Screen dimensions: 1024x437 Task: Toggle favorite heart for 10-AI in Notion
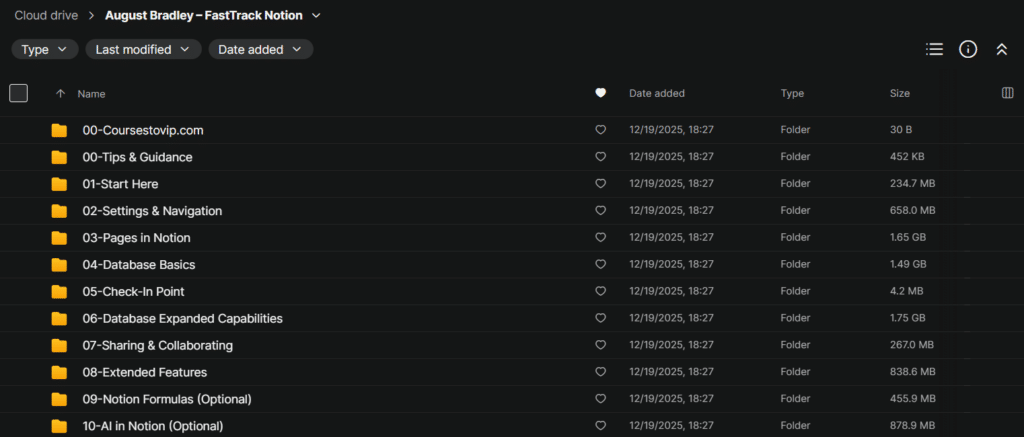click(x=600, y=426)
